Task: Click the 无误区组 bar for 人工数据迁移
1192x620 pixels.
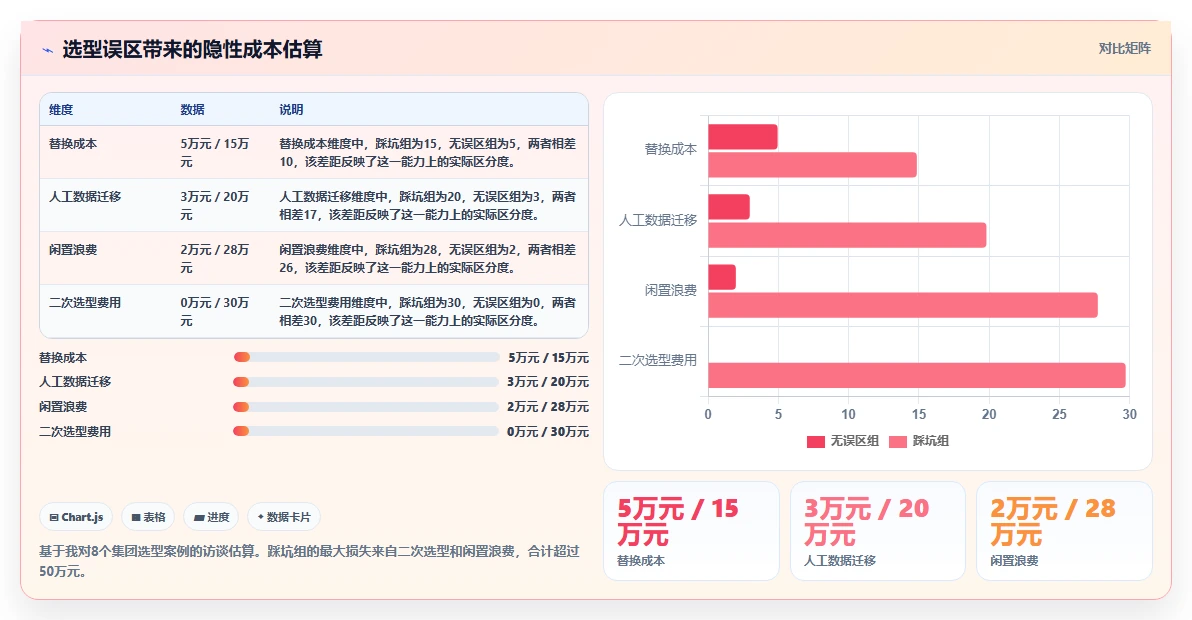Action: pos(729,207)
